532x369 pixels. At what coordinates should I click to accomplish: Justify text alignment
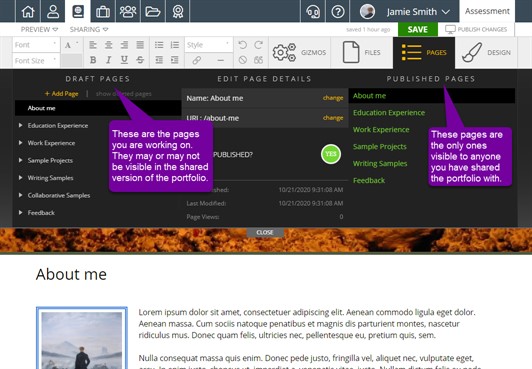[x=140, y=45]
